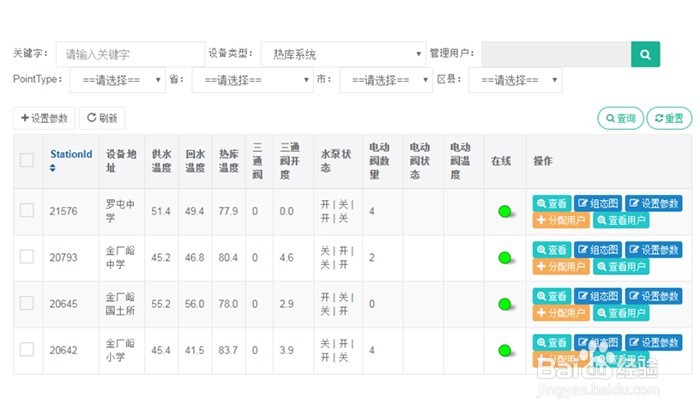This screenshot has height=415, width=700.
Task: Tick the checkbox for station 21576
Action: coord(27,210)
